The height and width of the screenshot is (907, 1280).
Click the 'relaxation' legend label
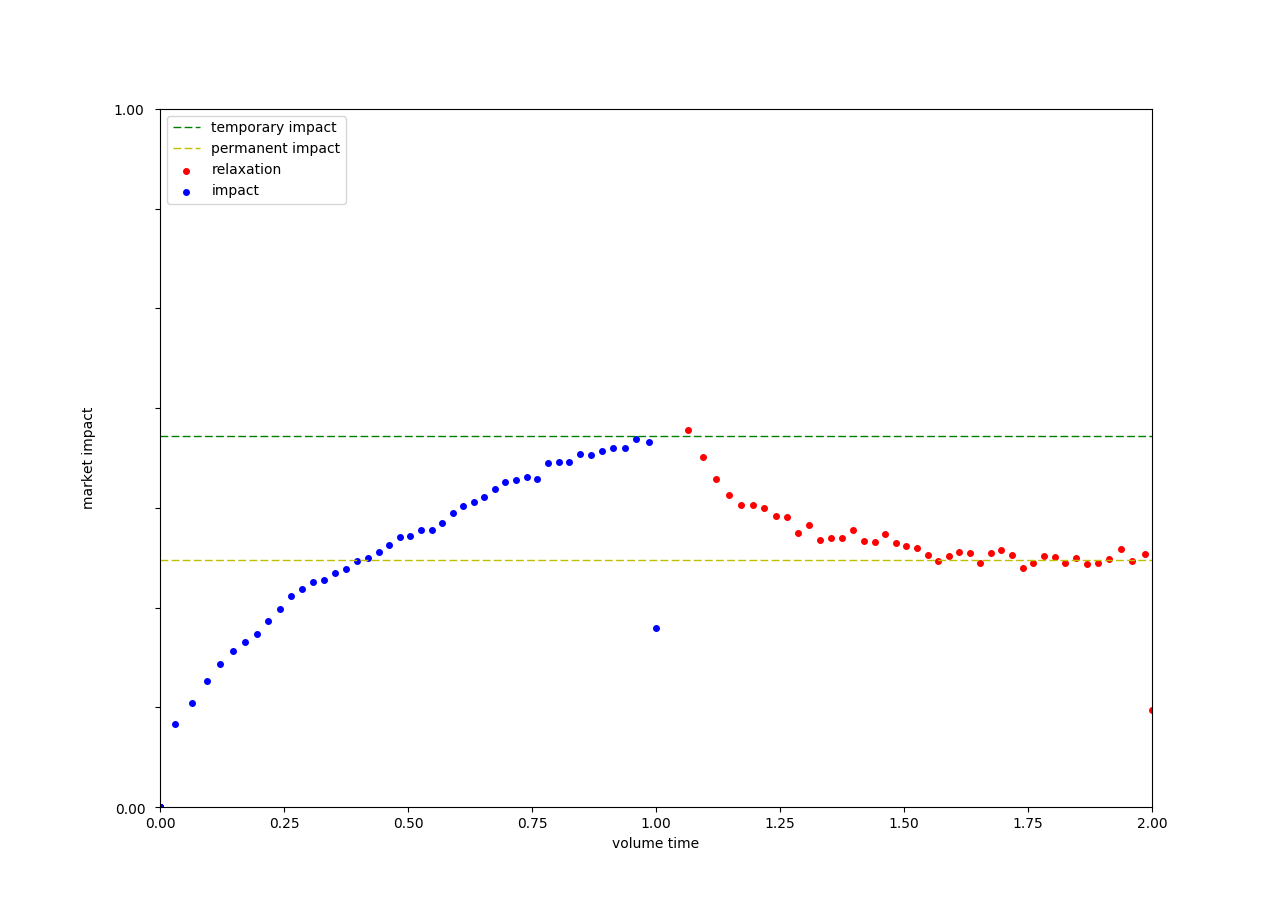(x=246, y=170)
